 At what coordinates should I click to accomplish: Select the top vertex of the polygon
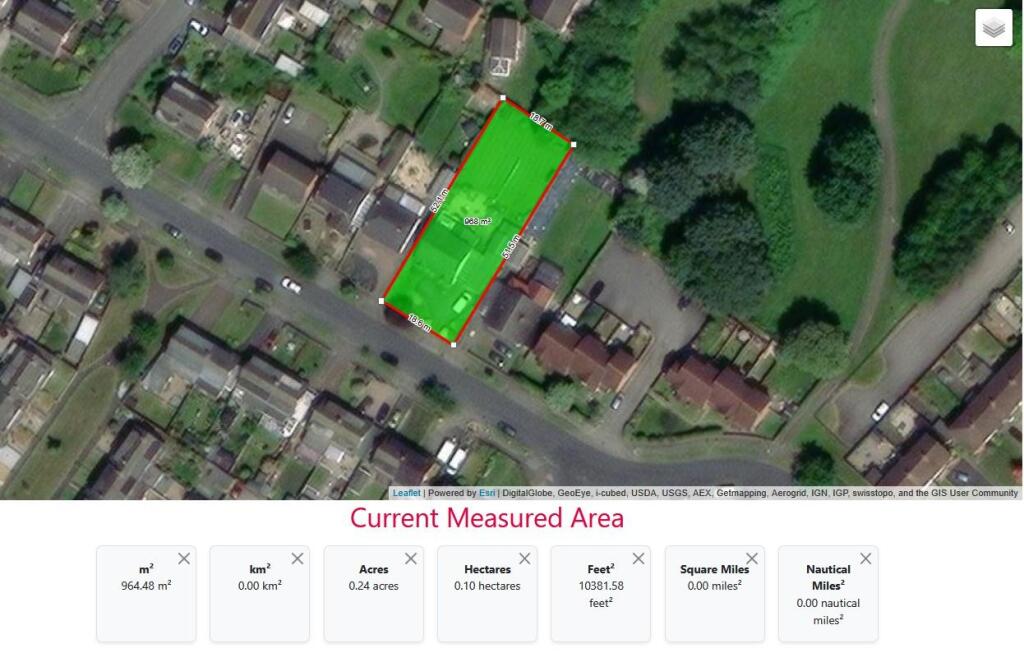[502, 98]
